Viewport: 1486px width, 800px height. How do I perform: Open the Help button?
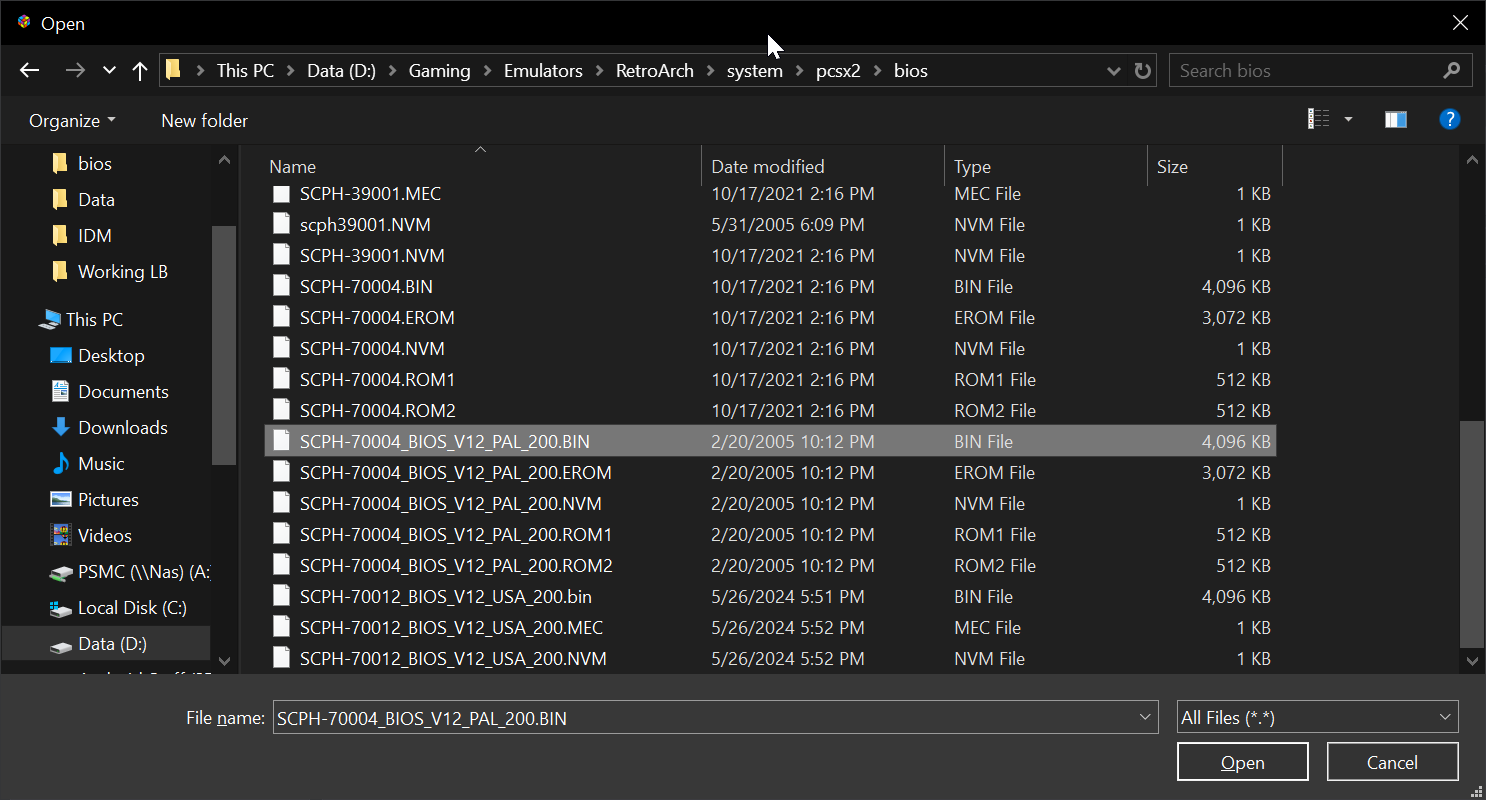[x=1449, y=119]
